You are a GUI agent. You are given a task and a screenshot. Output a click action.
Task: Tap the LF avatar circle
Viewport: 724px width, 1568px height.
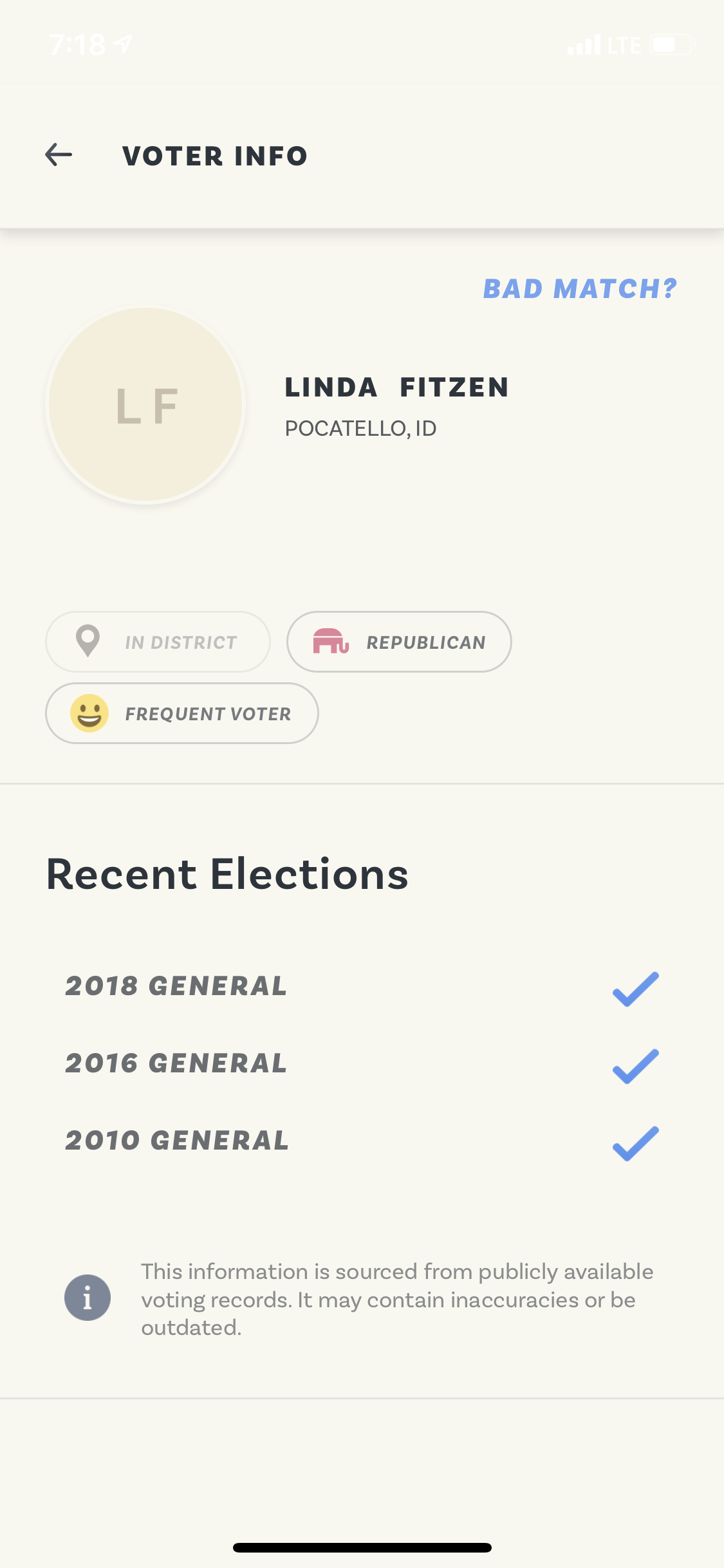(x=146, y=405)
